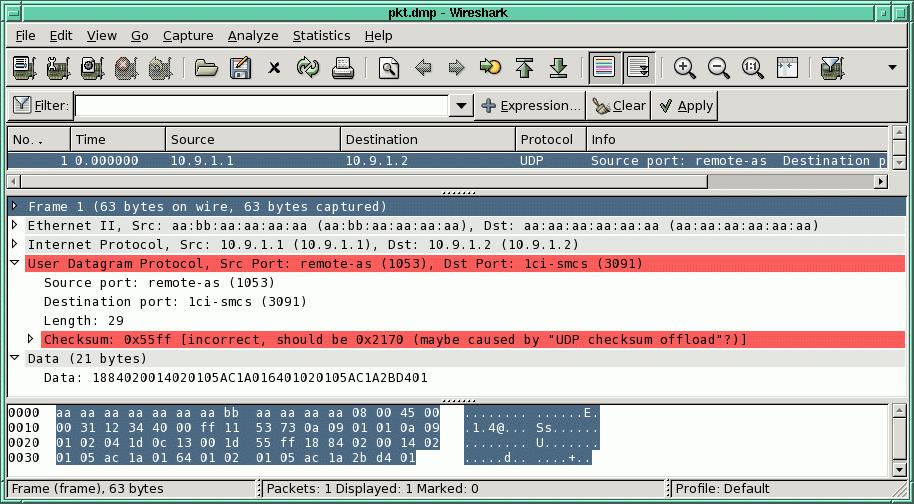Find a packet magnifier icon
This screenshot has width=914, height=504.
[x=389, y=68]
